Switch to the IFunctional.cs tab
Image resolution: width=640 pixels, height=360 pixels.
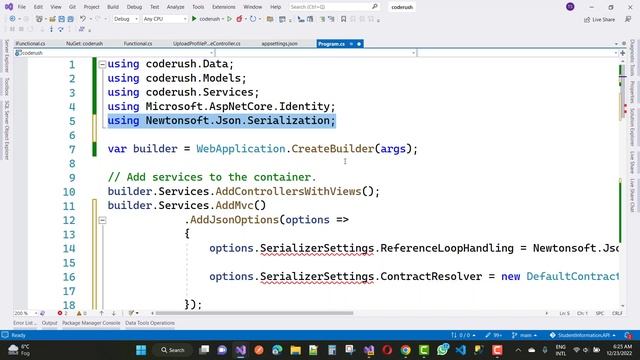click(x=30, y=44)
